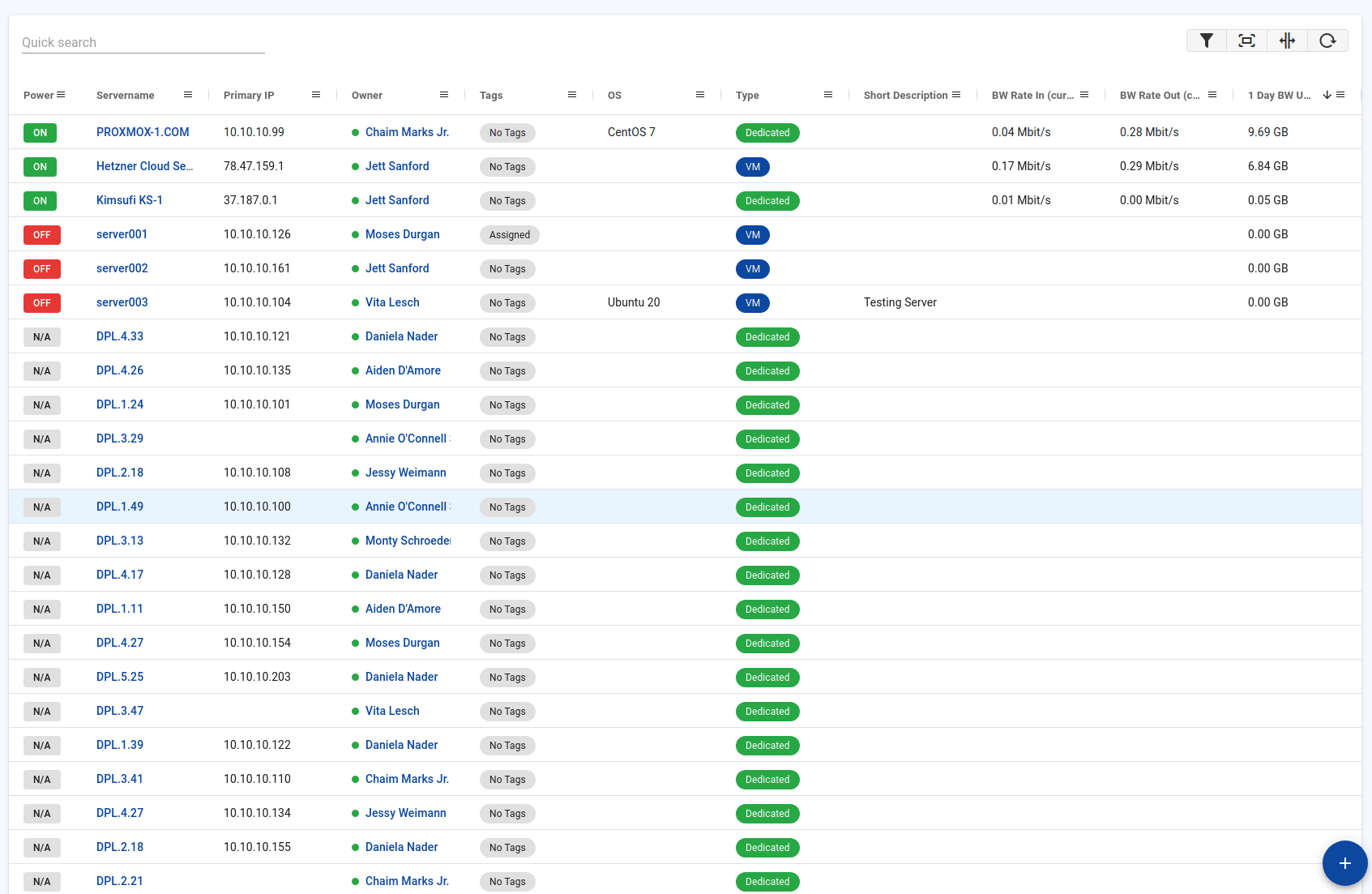Toggle the OFF power badge for server003
The width and height of the screenshot is (1372, 894).
(x=42, y=303)
